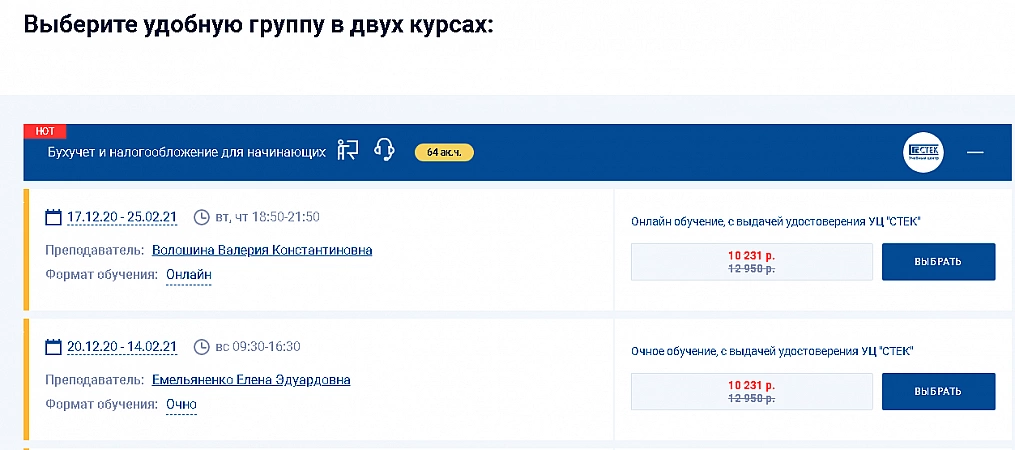Click clock icon beside вс 09:30-16:30
1015x450 pixels.
(200, 347)
